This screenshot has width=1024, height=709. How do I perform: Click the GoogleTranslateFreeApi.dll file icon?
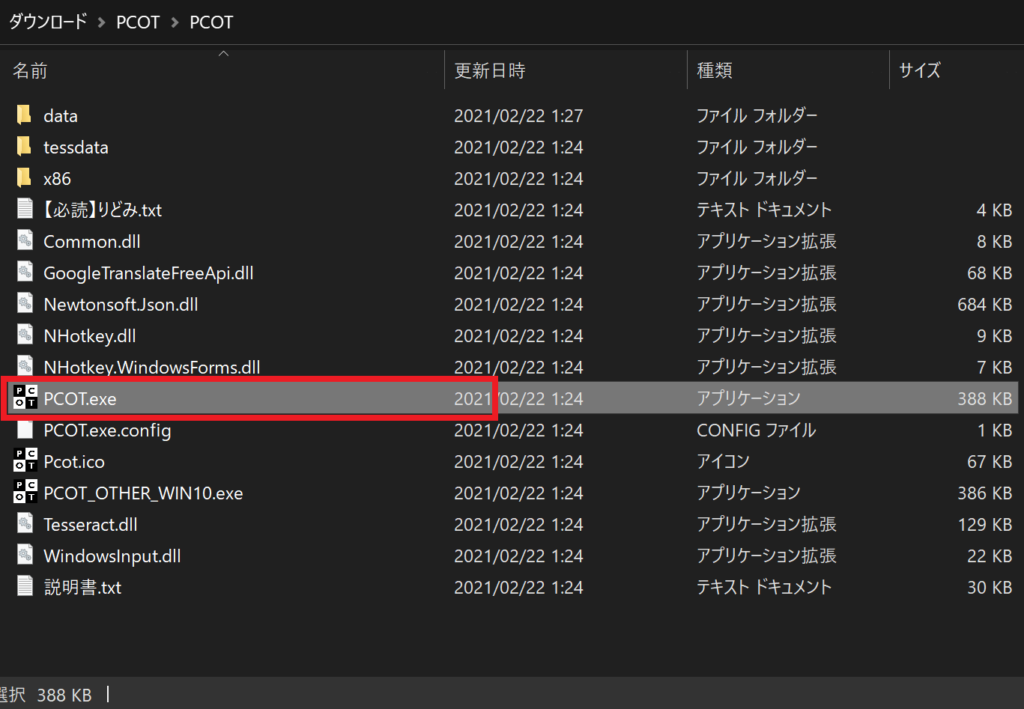click(25, 272)
